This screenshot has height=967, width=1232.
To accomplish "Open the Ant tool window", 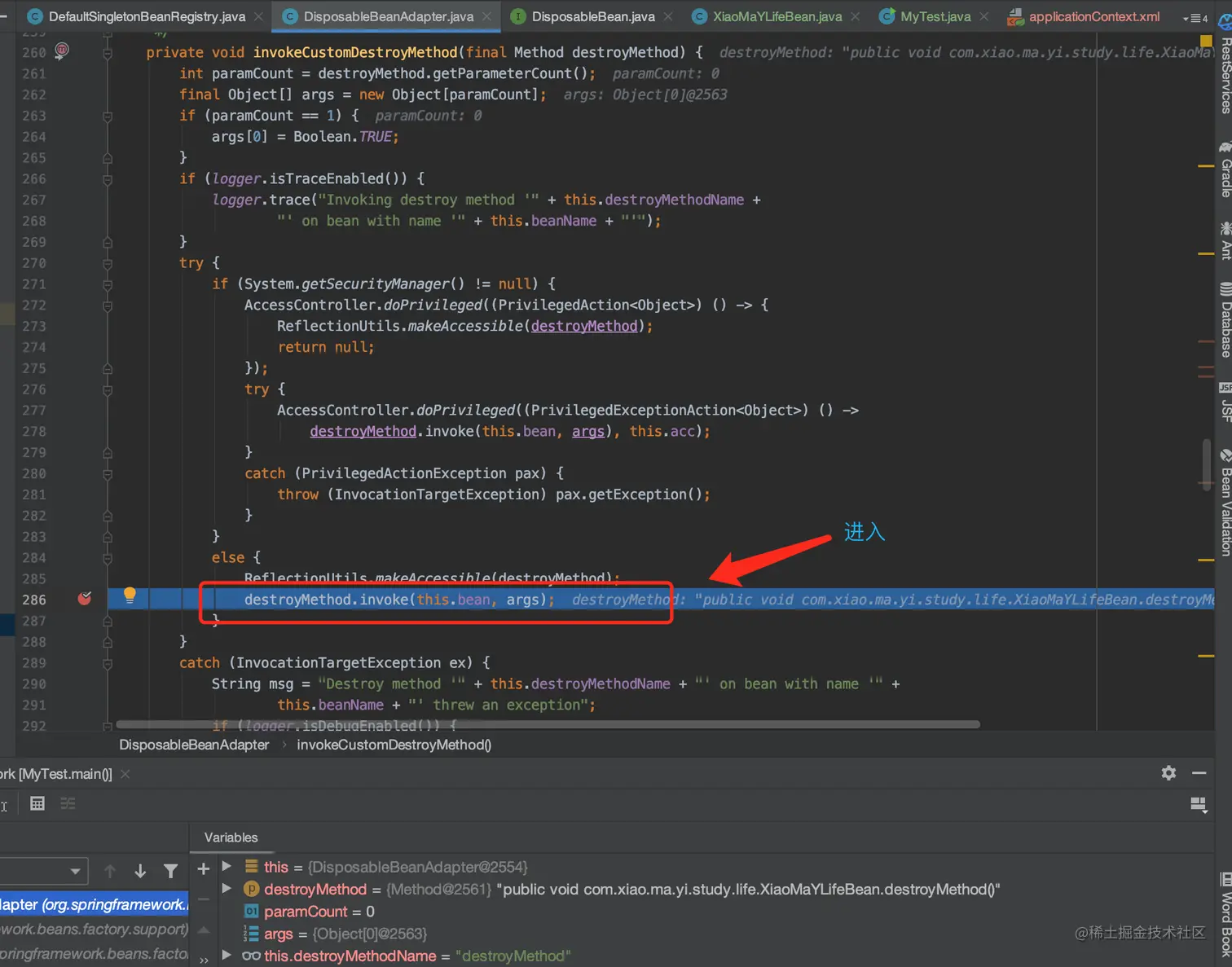I will pyautogui.click(x=1225, y=240).
